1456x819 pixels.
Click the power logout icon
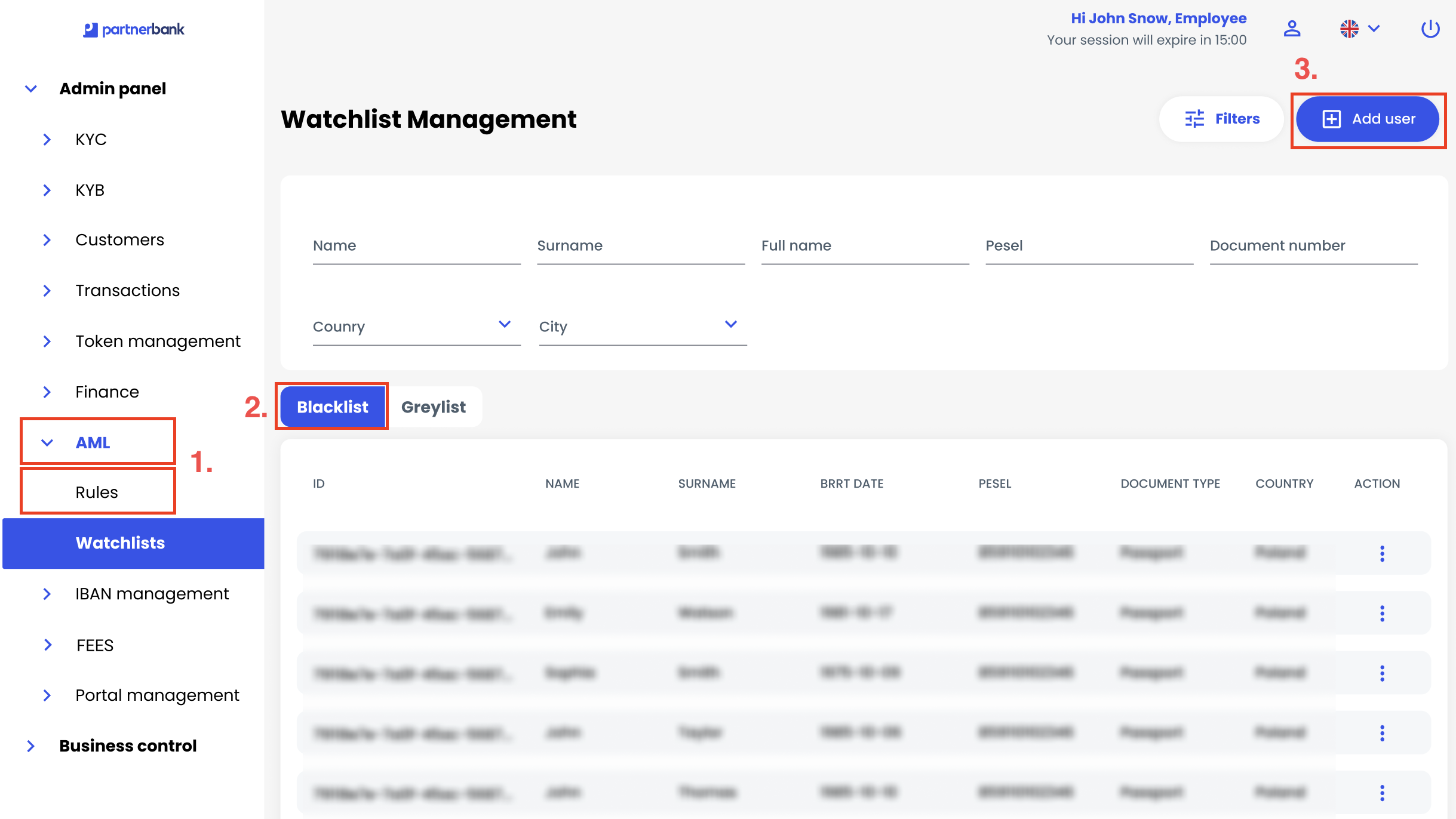[1430, 29]
